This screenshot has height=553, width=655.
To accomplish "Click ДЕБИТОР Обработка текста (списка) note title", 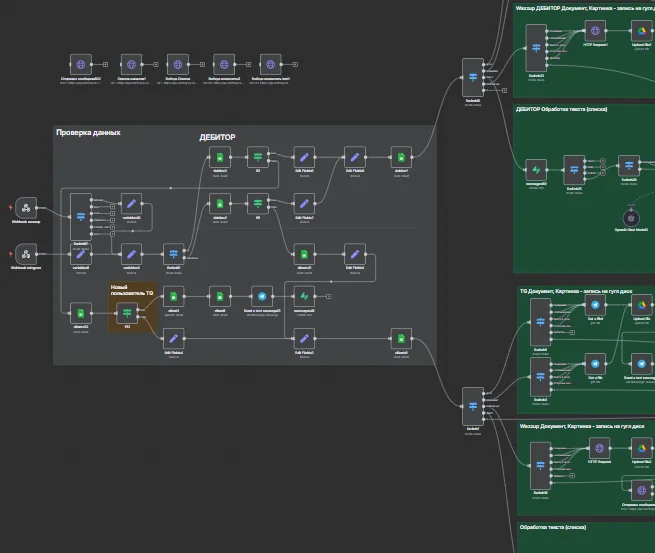I will [x=561, y=109].
